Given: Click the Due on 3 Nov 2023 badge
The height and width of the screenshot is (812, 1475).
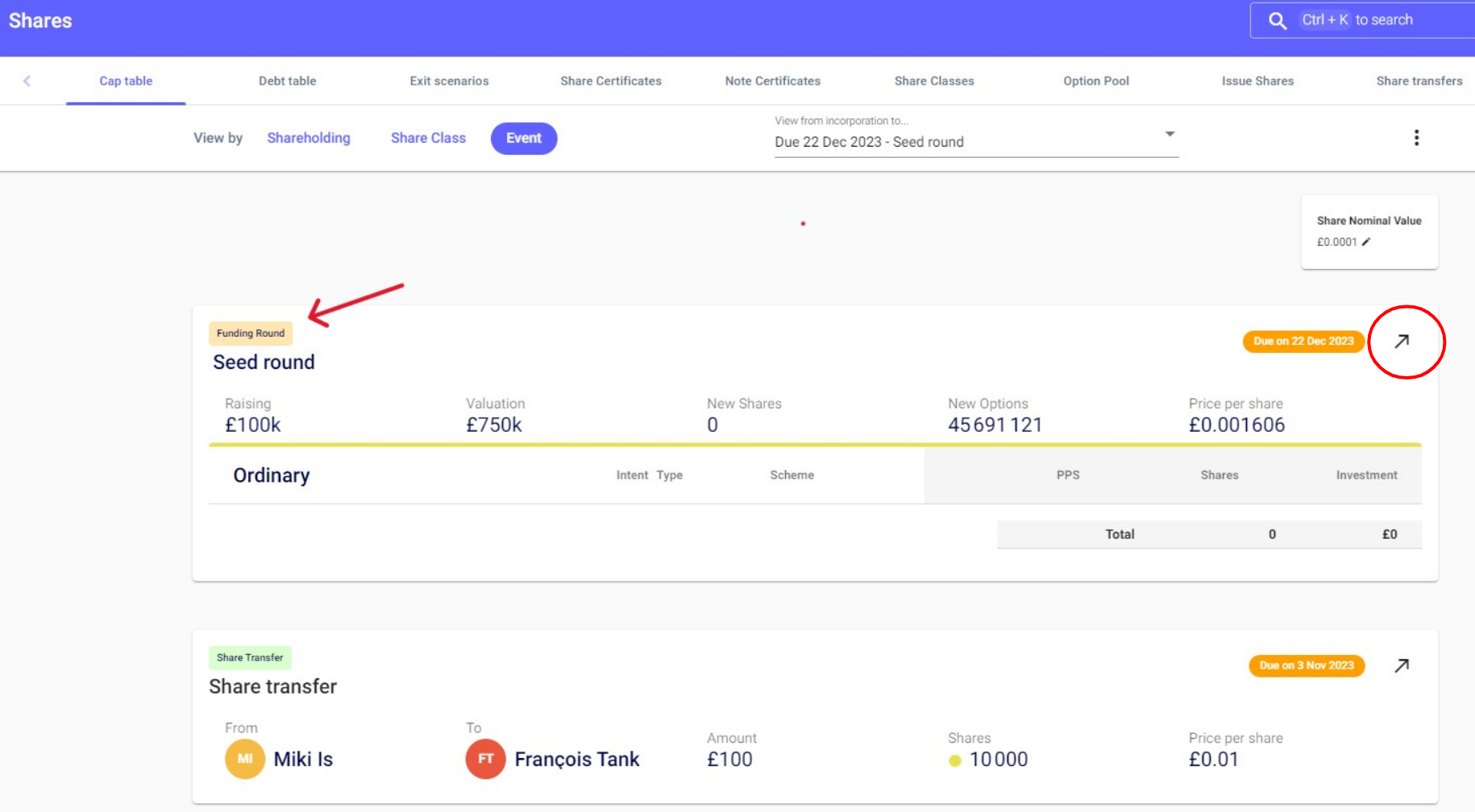Looking at the screenshot, I should point(1306,665).
